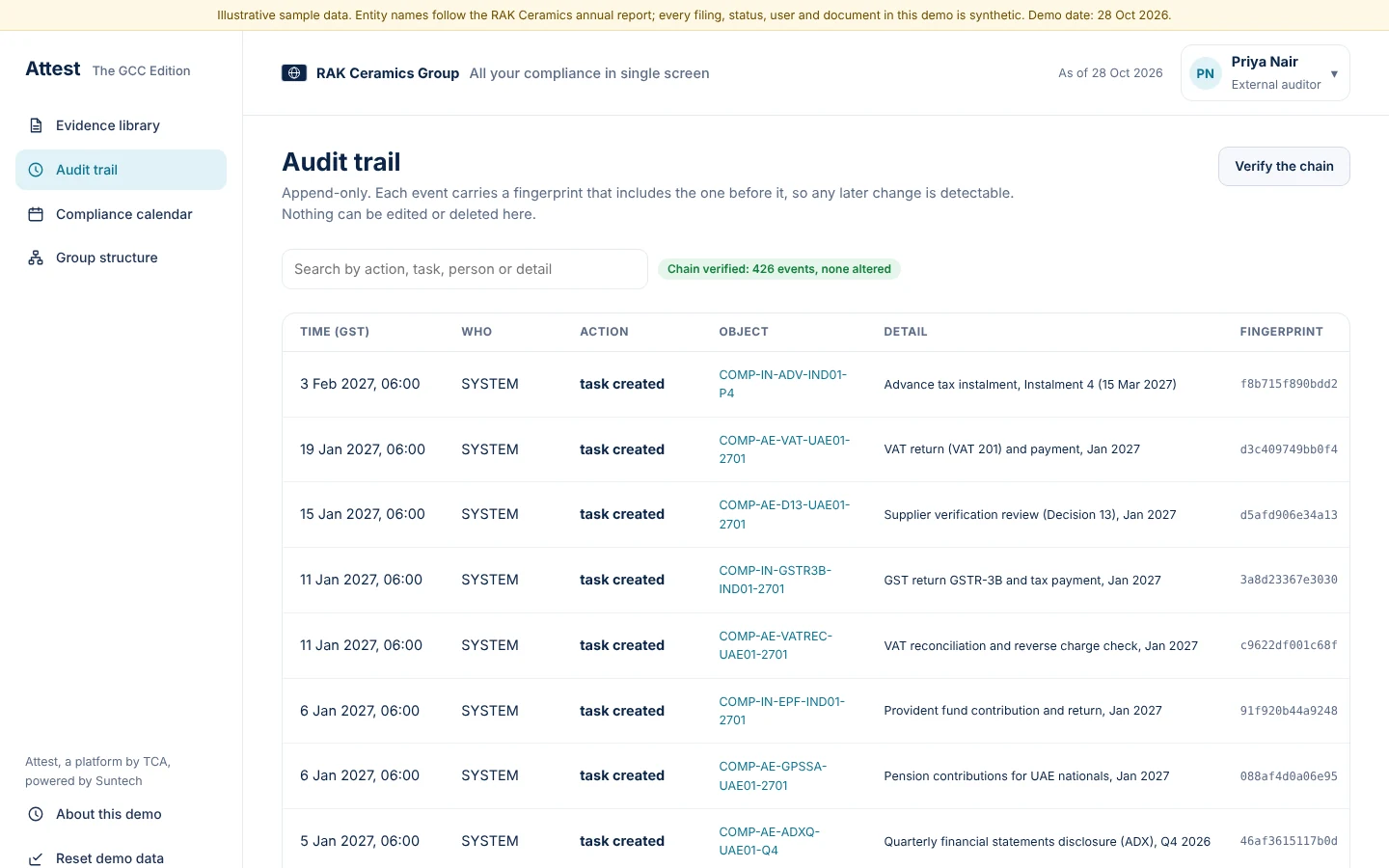Open task link COMP-IN-ADV-IND01-P4
This screenshot has width=1389, height=868.
(x=782, y=384)
